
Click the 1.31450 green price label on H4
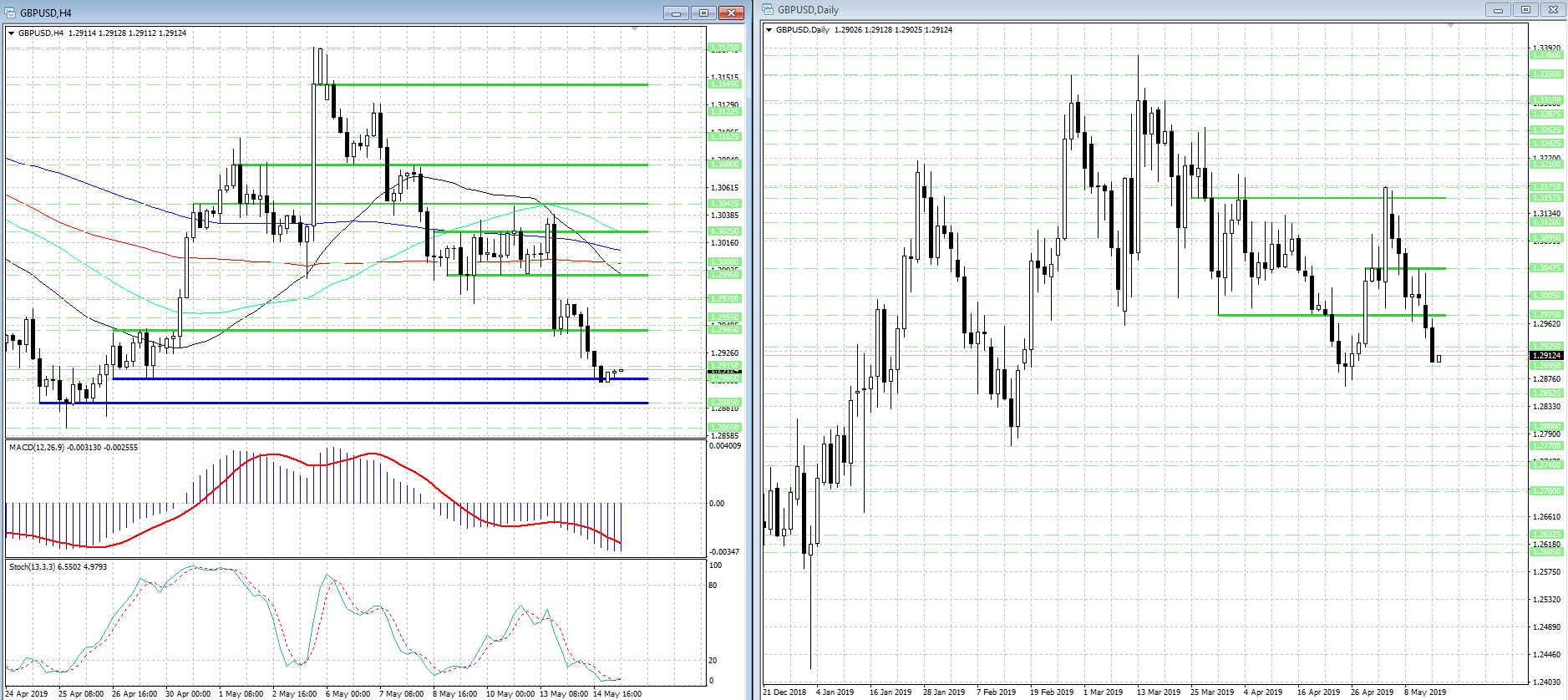tap(723, 84)
